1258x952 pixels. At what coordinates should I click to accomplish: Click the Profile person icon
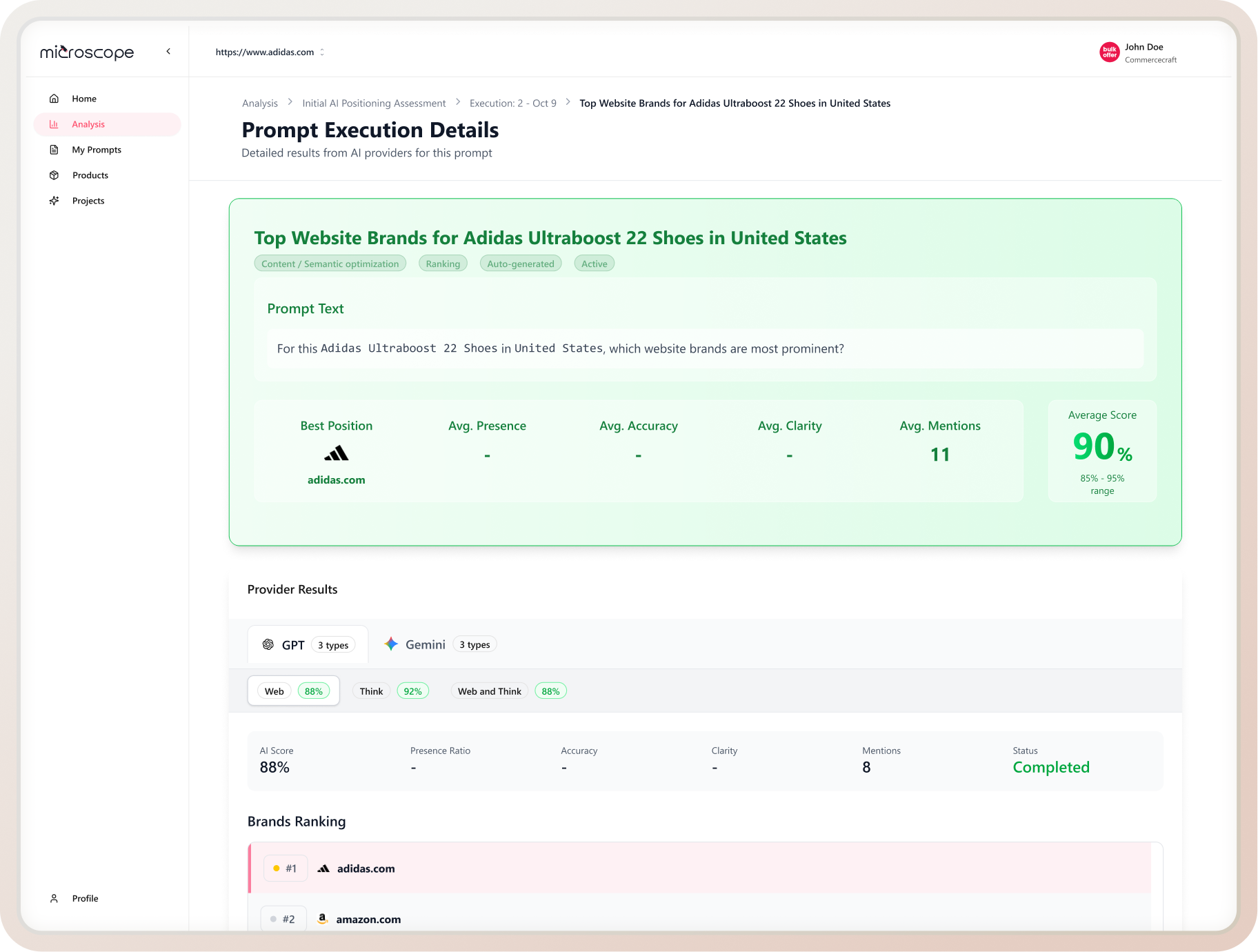[x=54, y=898]
